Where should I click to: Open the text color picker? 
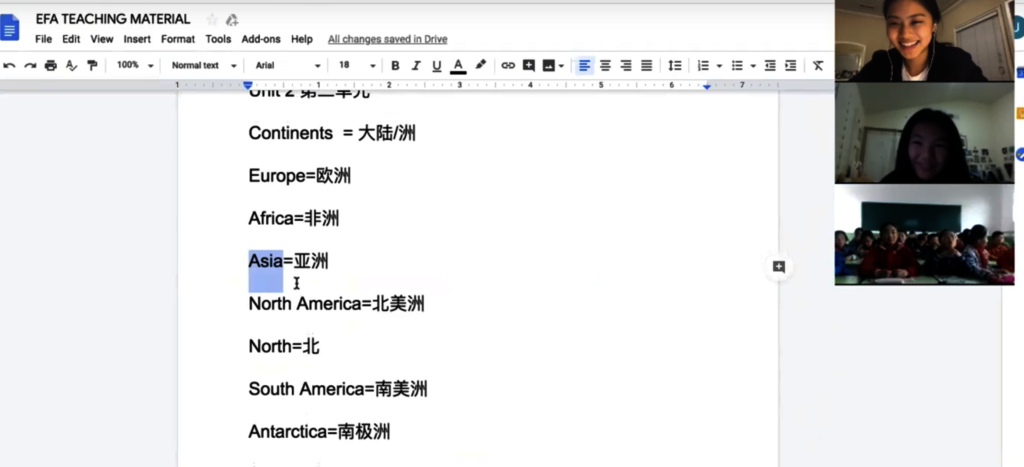pos(458,66)
